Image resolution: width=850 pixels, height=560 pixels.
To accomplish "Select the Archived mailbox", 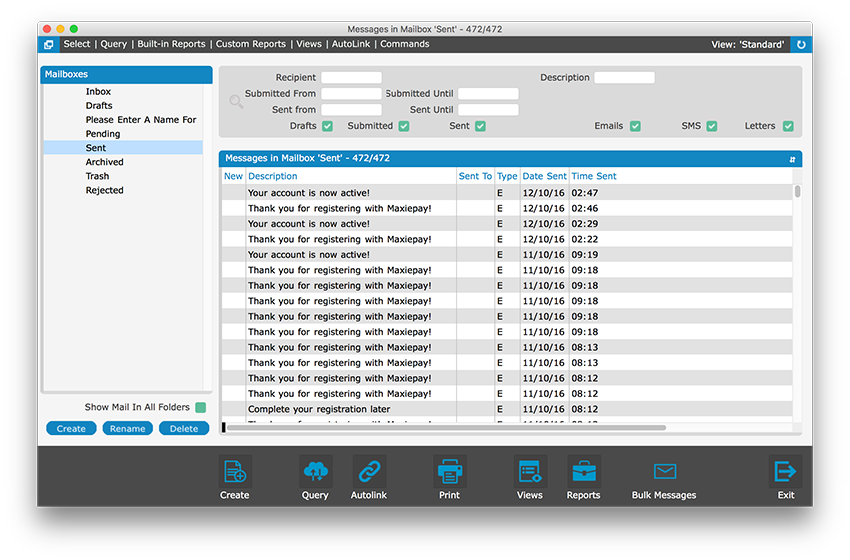I will [x=104, y=162].
